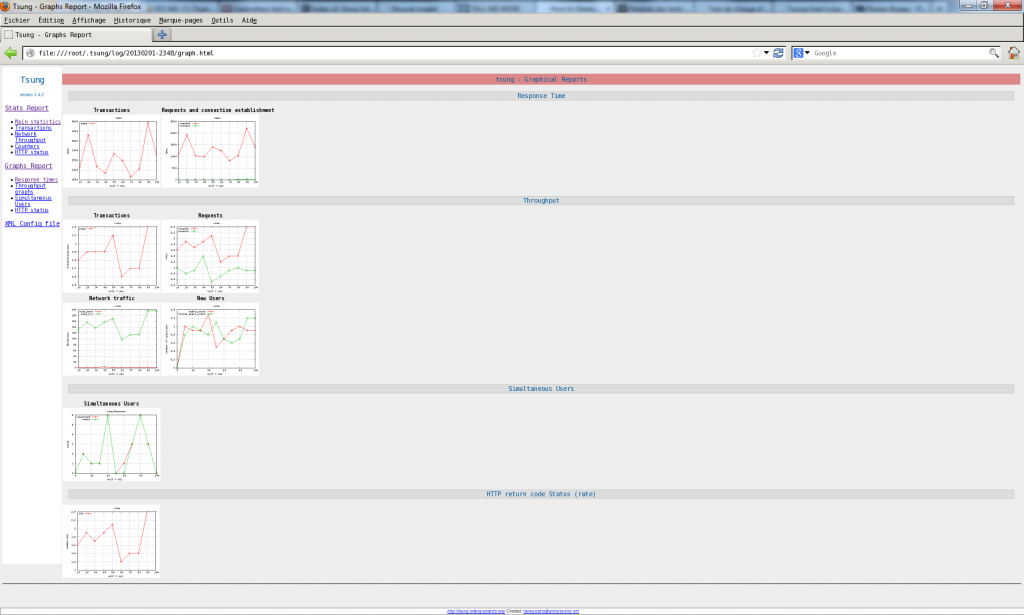Click the "HTTP return code Status (rate)" heading
The width and height of the screenshot is (1024, 615).
coord(541,494)
